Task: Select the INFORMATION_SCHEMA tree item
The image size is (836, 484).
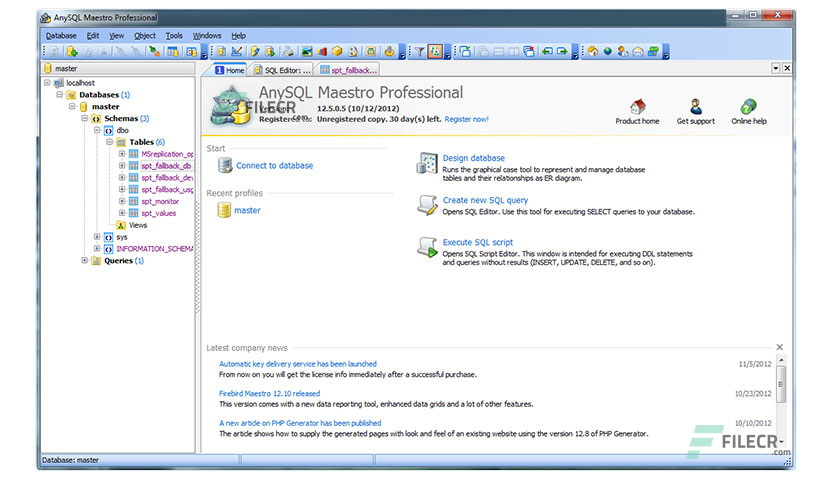Action: tap(155, 249)
